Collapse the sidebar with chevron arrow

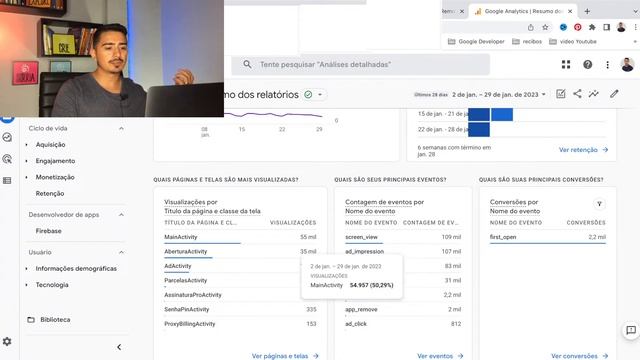(x=119, y=347)
